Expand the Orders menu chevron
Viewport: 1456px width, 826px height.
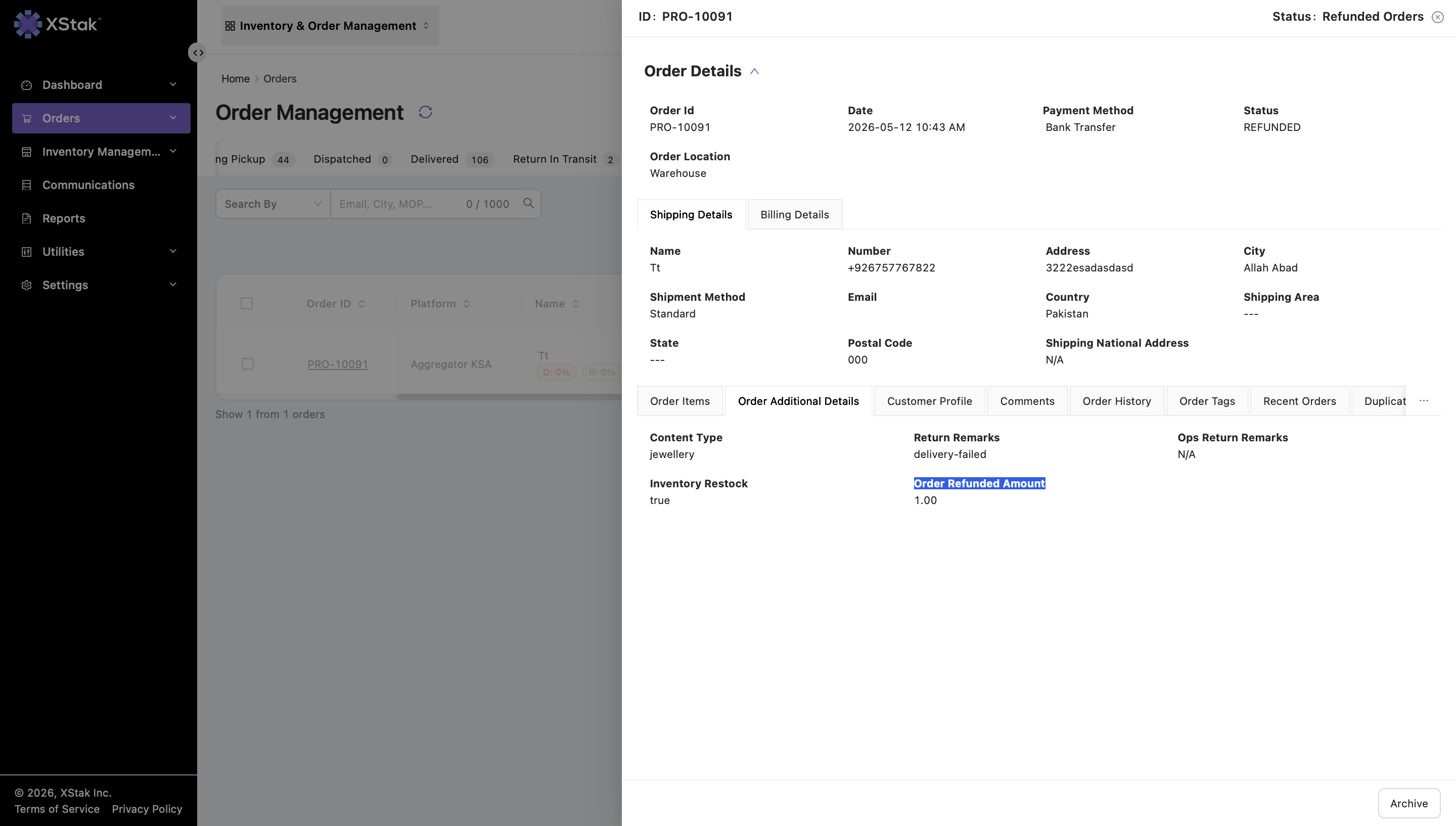[x=173, y=118]
